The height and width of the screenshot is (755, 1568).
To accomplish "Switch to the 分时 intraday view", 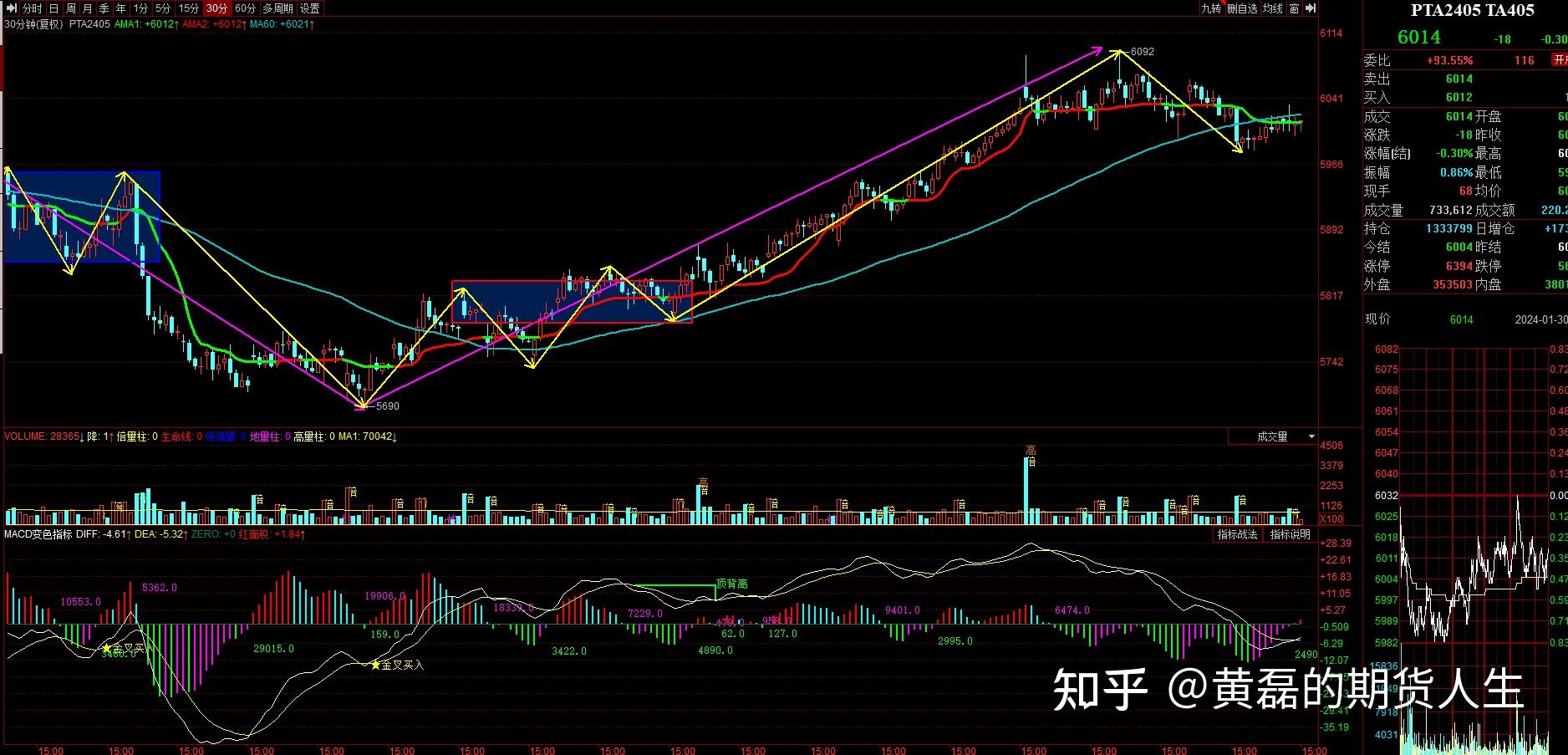I will click(32, 8).
